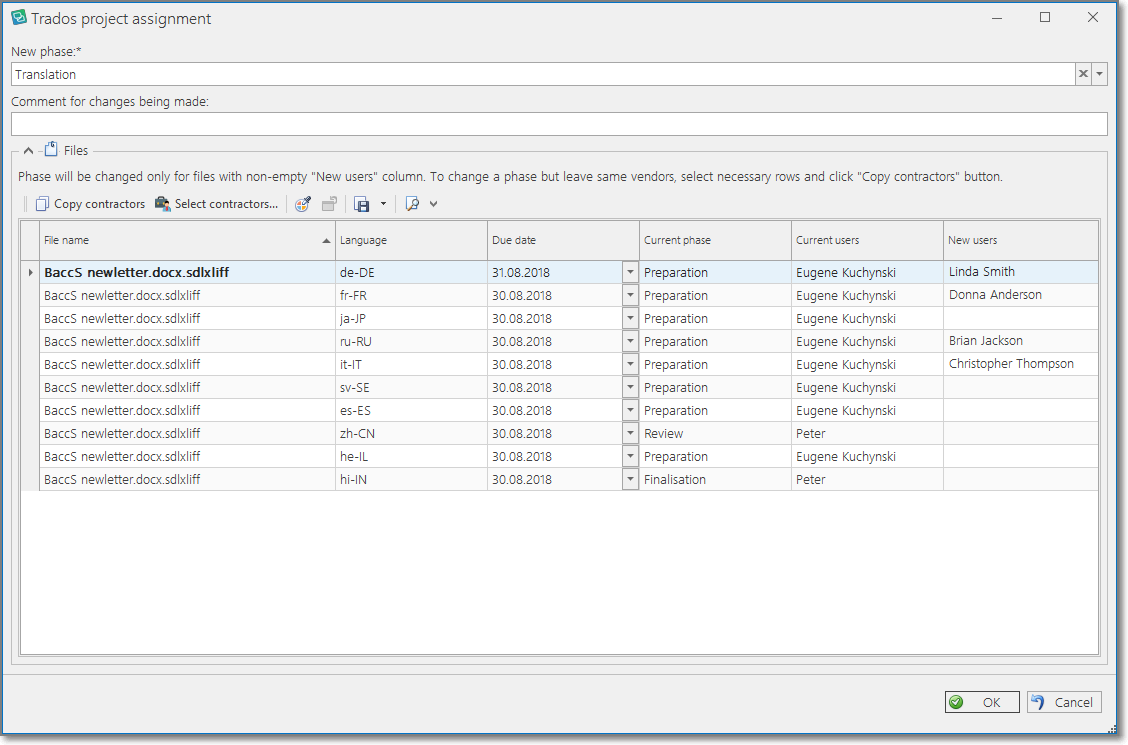Expand the toolbar overflow chevron
The image size is (1128, 745).
pos(434,204)
